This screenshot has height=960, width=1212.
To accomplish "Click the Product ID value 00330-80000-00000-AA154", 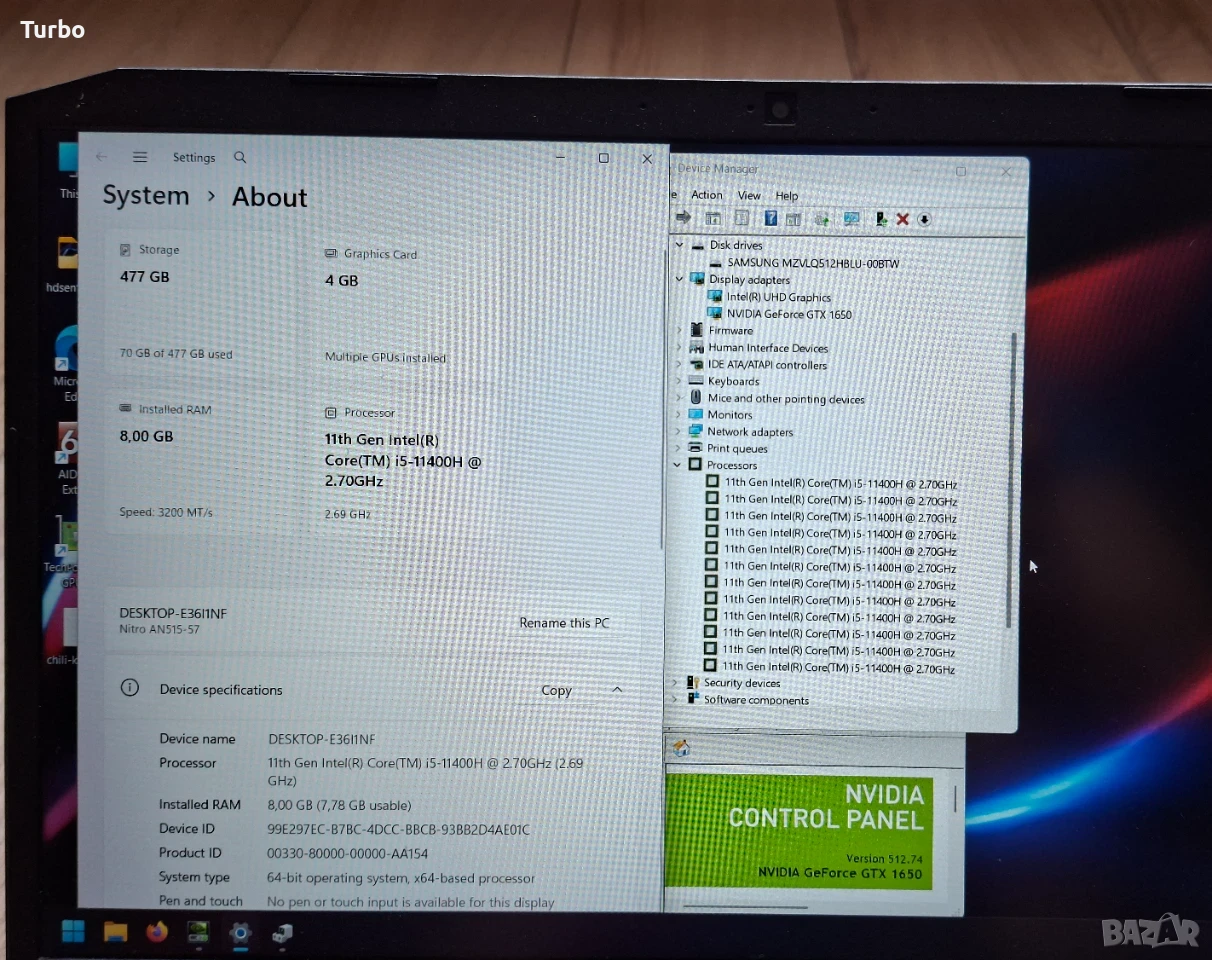I will [348, 853].
